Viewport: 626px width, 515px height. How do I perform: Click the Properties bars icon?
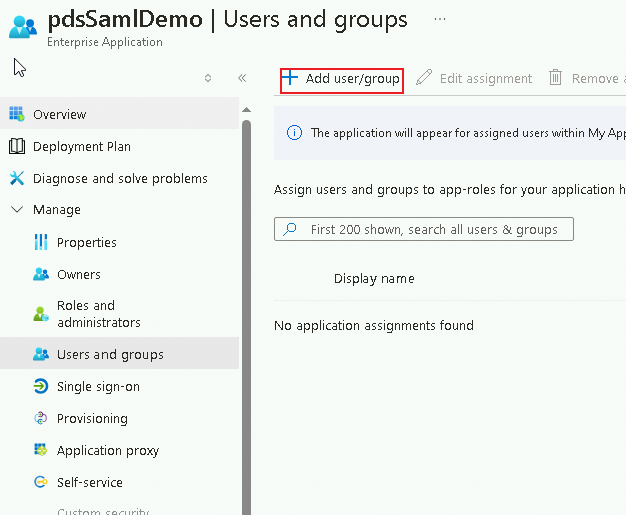pos(41,242)
